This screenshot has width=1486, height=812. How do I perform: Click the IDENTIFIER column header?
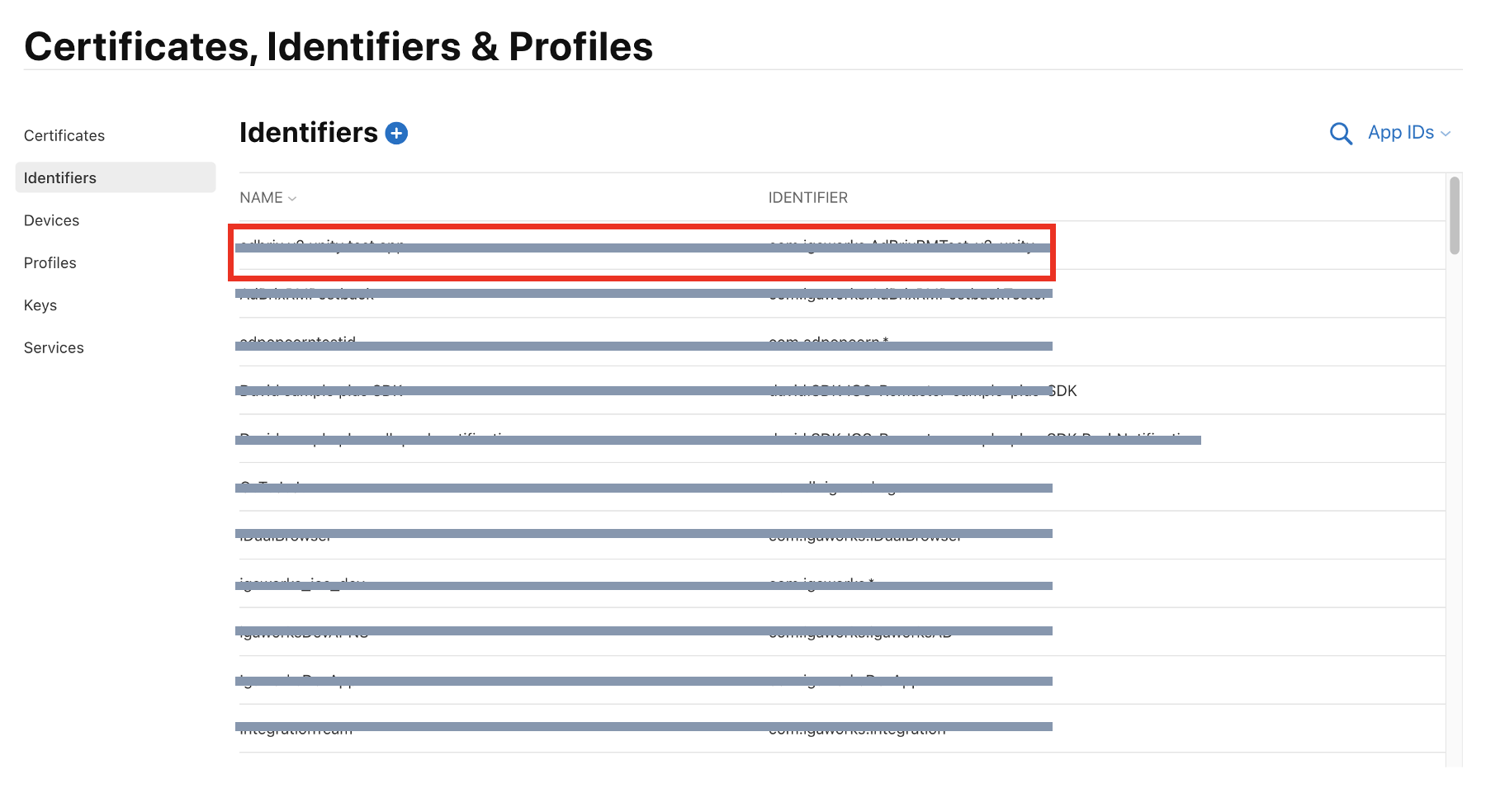point(807,198)
